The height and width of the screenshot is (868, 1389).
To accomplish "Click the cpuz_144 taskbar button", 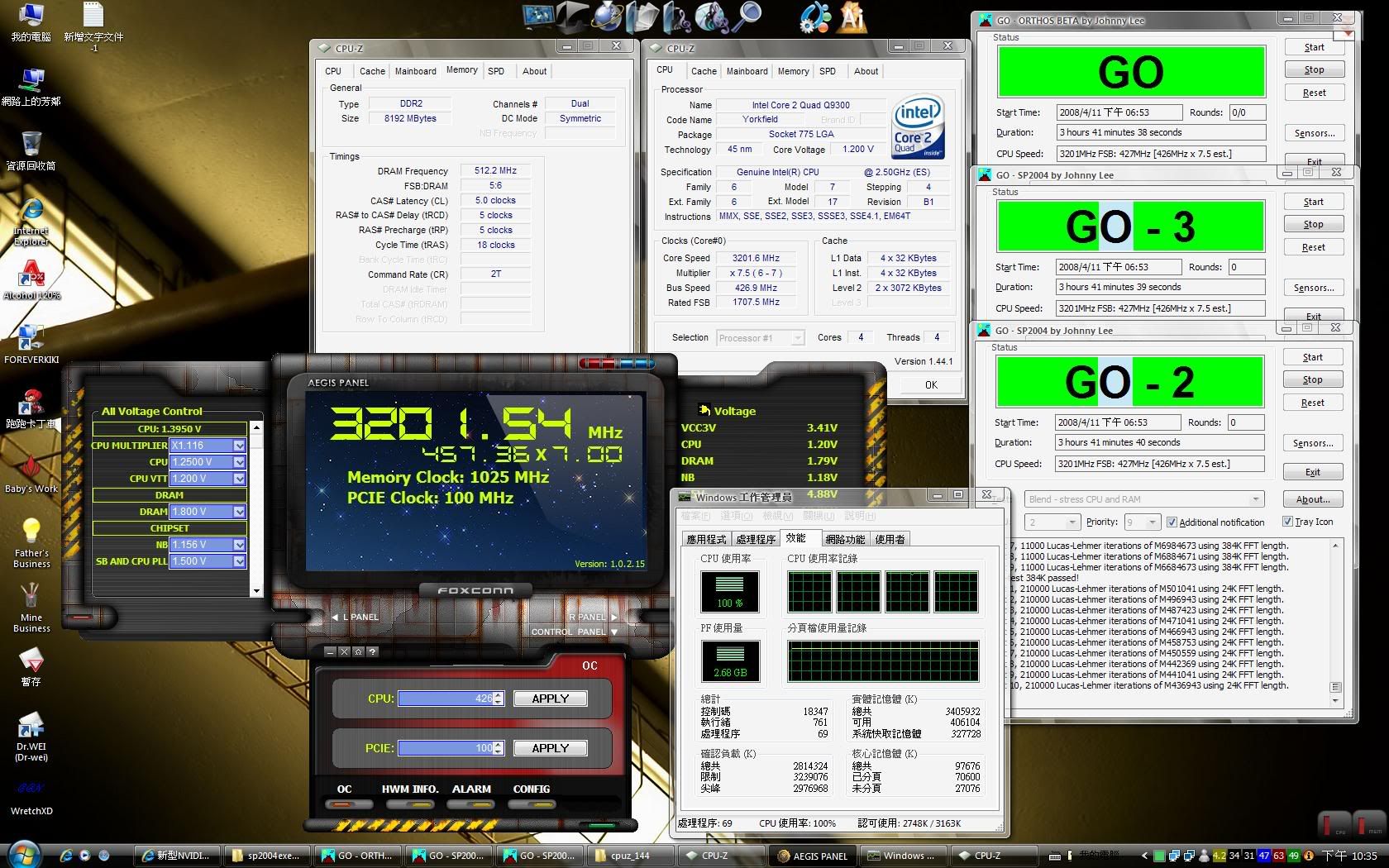I will coord(630,856).
